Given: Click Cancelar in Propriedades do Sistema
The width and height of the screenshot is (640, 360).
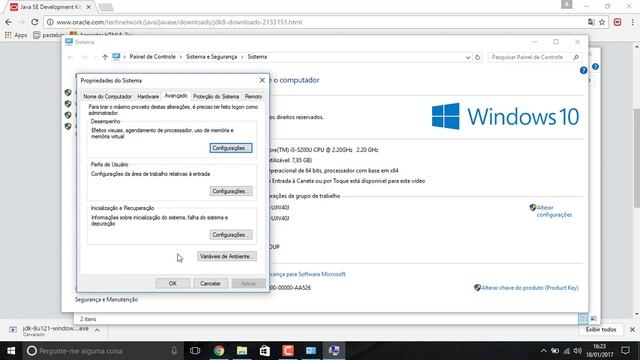Looking at the screenshot, I should [210, 283].
